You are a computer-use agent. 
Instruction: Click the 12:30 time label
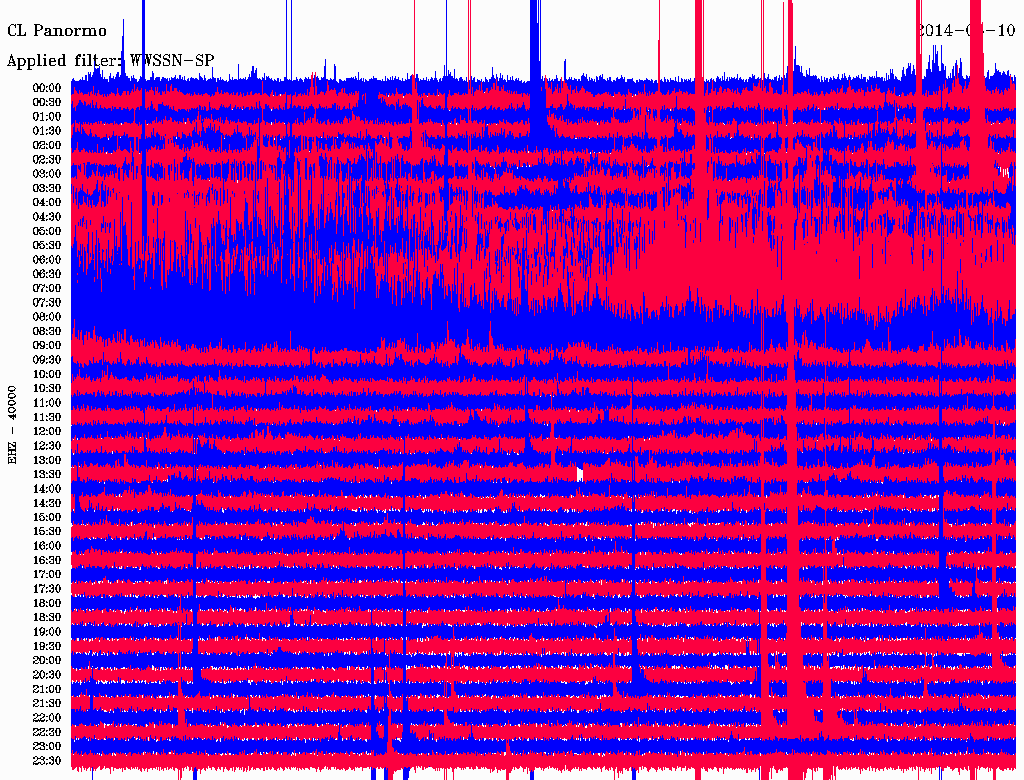point(47,446)
